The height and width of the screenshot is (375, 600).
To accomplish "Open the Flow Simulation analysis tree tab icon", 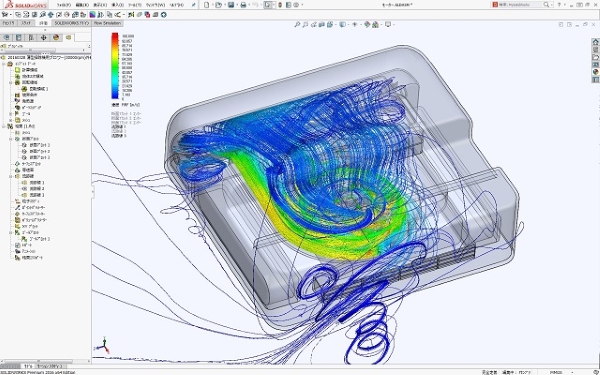I will [x=68, y=38].
